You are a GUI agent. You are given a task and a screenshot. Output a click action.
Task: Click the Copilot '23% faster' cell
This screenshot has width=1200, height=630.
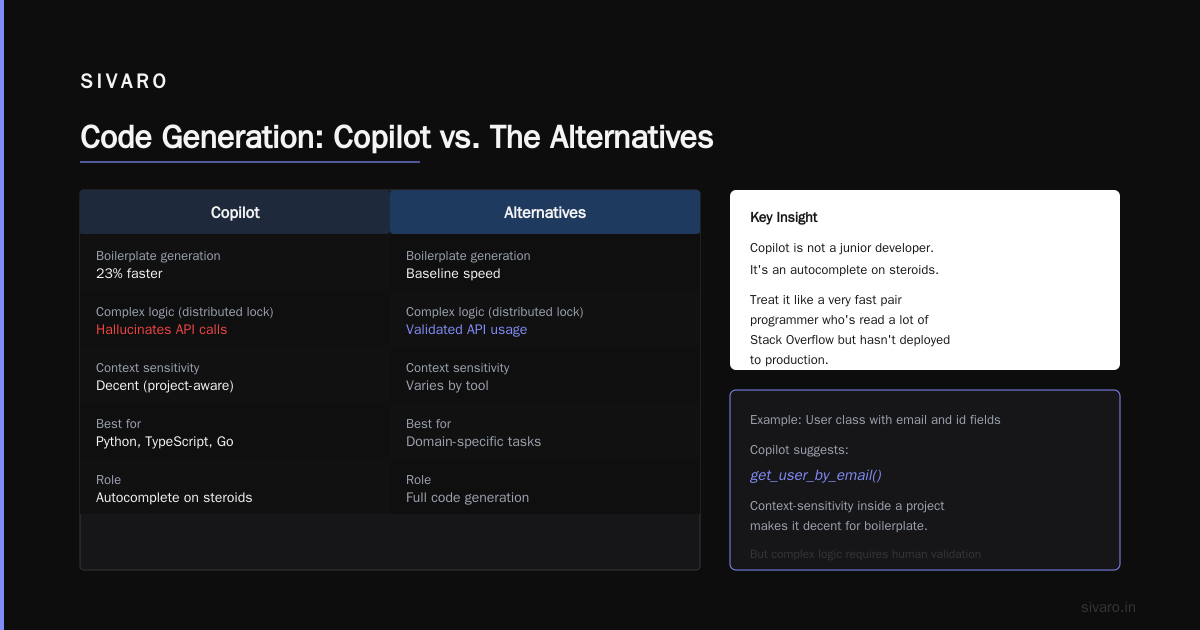pyautogui.click(x=235, y=265)
